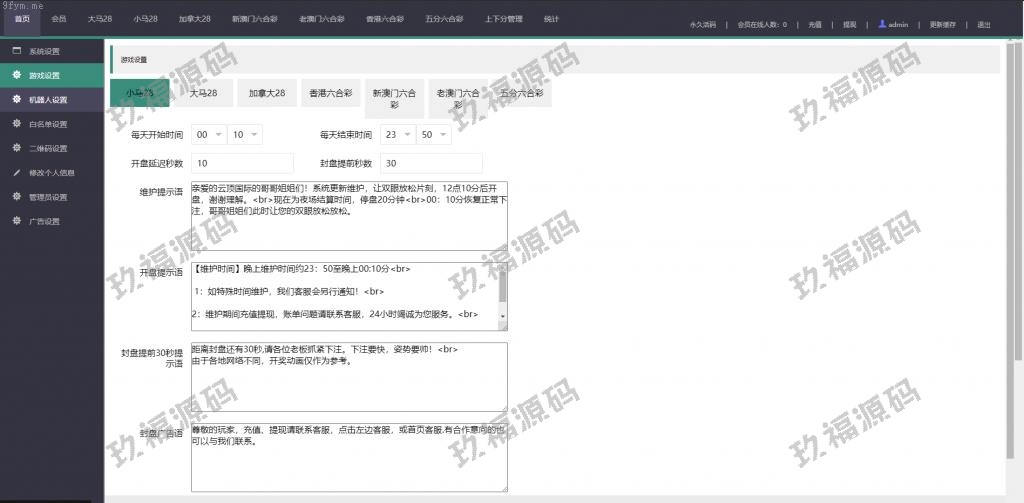The height and width of the screenshot is (503, 1024).
Task: Click the 退出 logout link
Action: tap(984, 24)
